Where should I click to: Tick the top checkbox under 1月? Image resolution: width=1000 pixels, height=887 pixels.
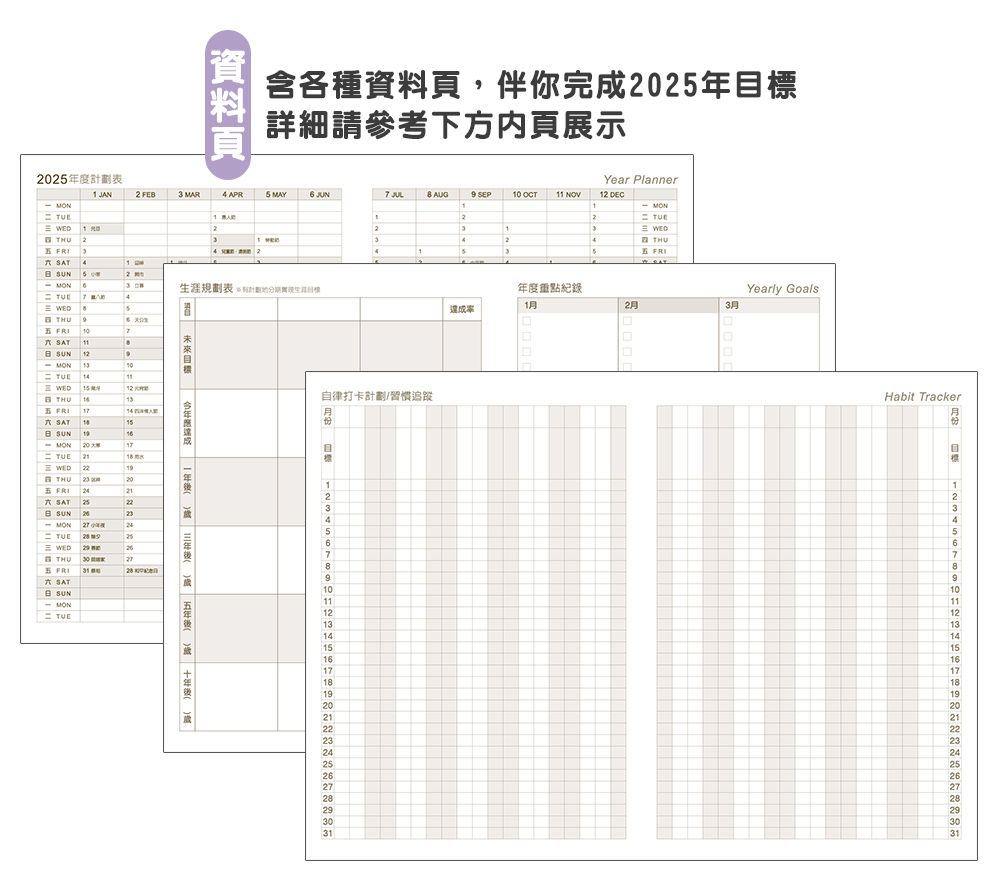[527, 321]
